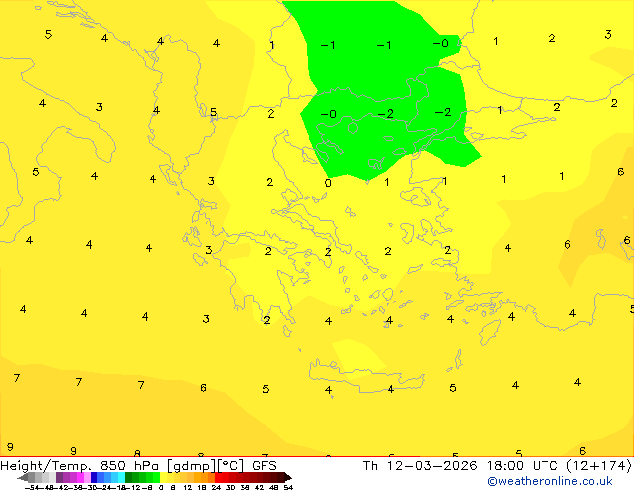The width and height of the screenshot is (634, 490).
Task: Pick the dark purple legend color segment
Action: pyautogui.click(x=59, y=477)
